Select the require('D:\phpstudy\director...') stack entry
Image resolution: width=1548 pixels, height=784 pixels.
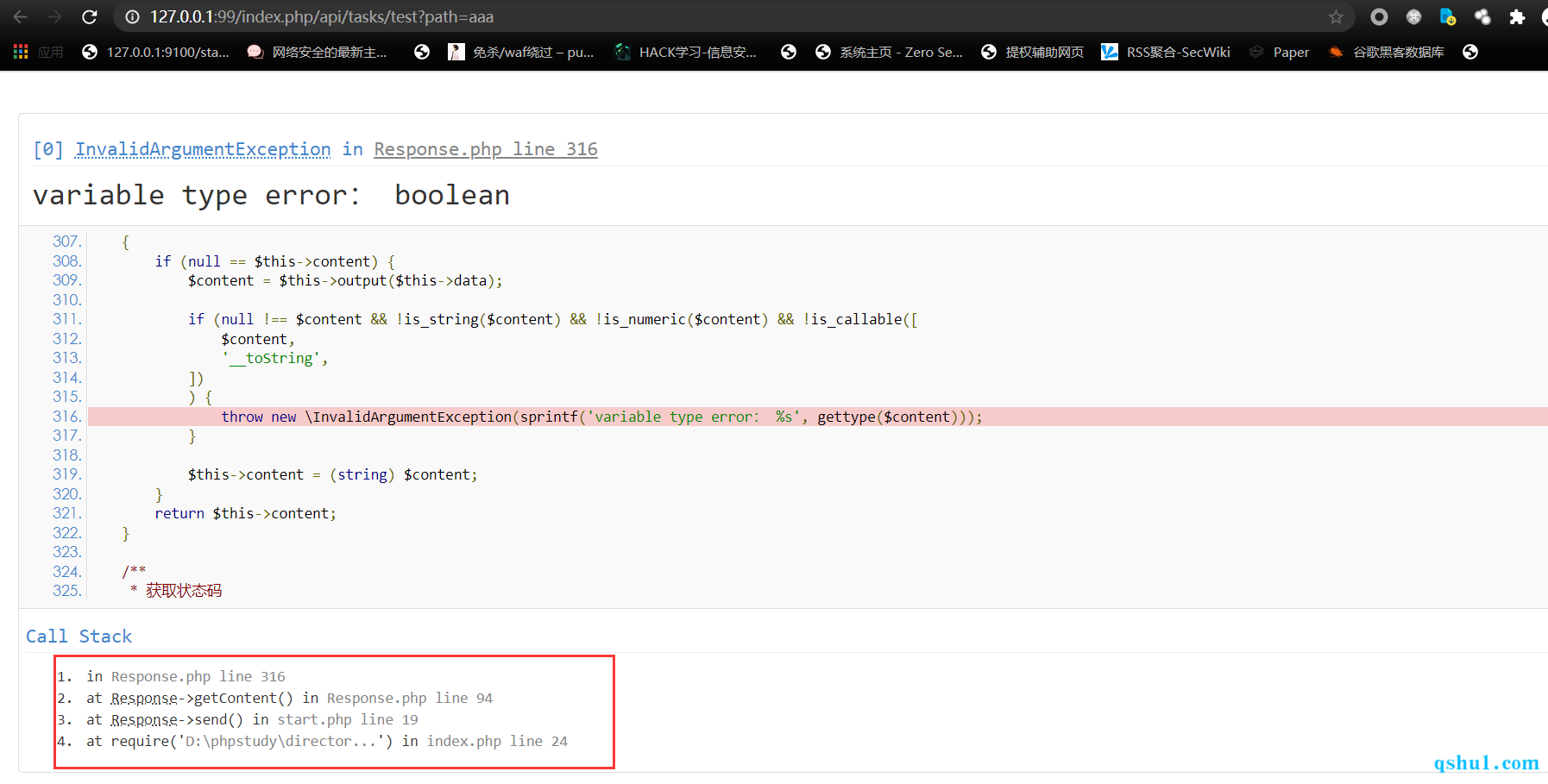327,741
